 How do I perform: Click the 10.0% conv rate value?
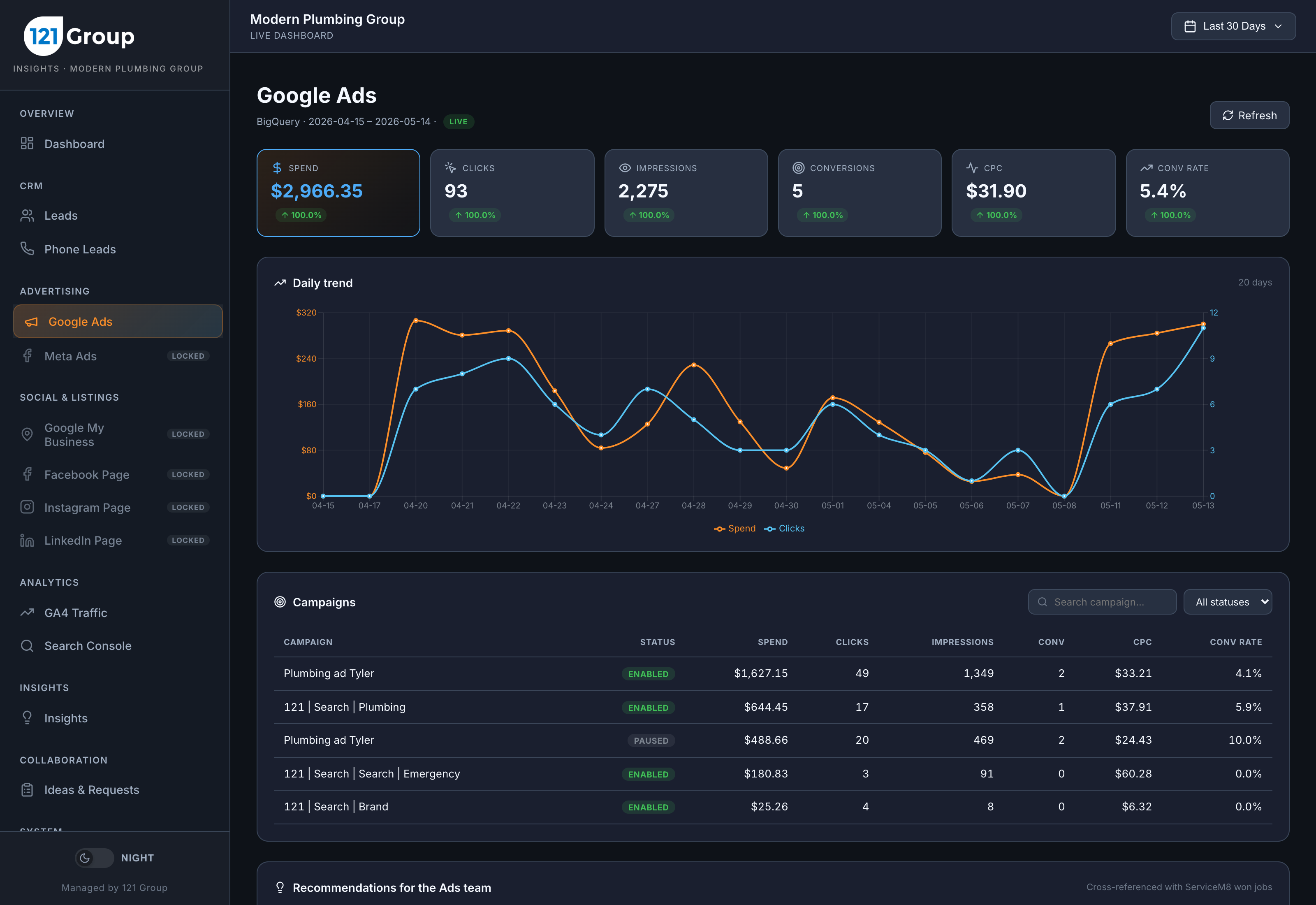1244,740
